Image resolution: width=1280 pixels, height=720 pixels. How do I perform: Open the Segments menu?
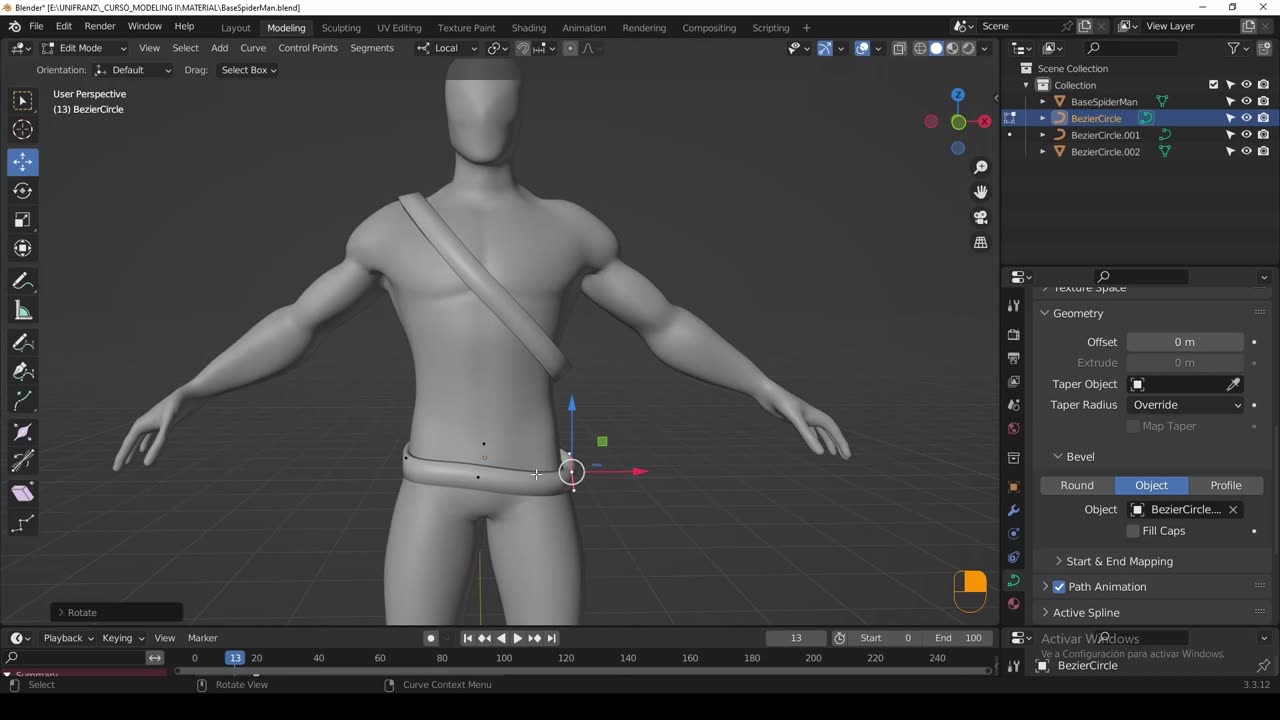pos(372,48)
